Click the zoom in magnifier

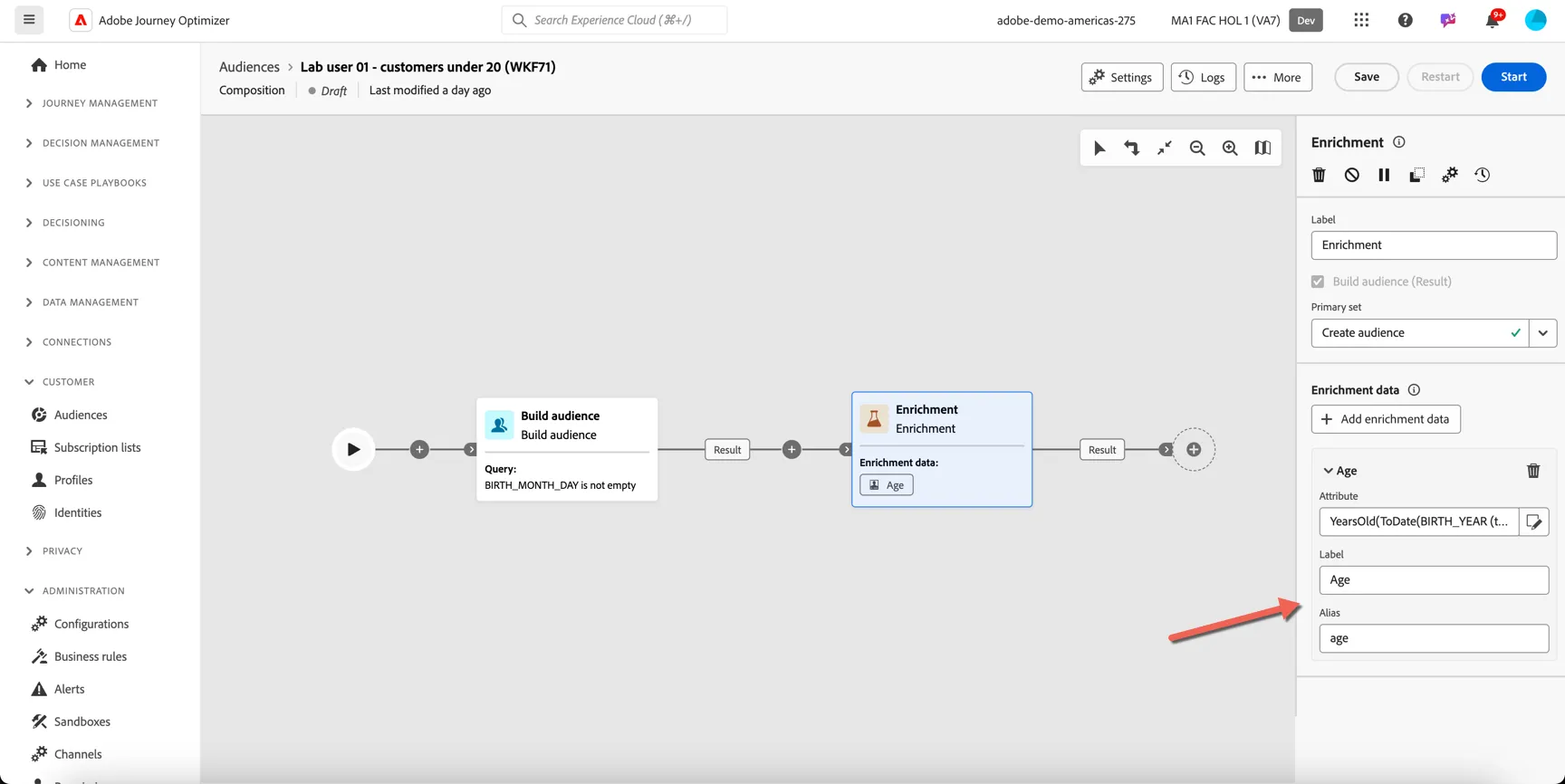pyautogui.click(x=1230, y=148)
